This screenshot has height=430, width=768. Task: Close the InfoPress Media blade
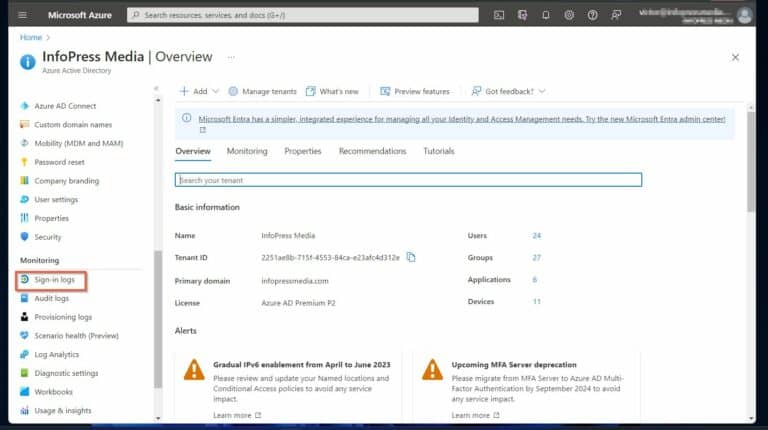pyautogui.click(x=735, y=57)
